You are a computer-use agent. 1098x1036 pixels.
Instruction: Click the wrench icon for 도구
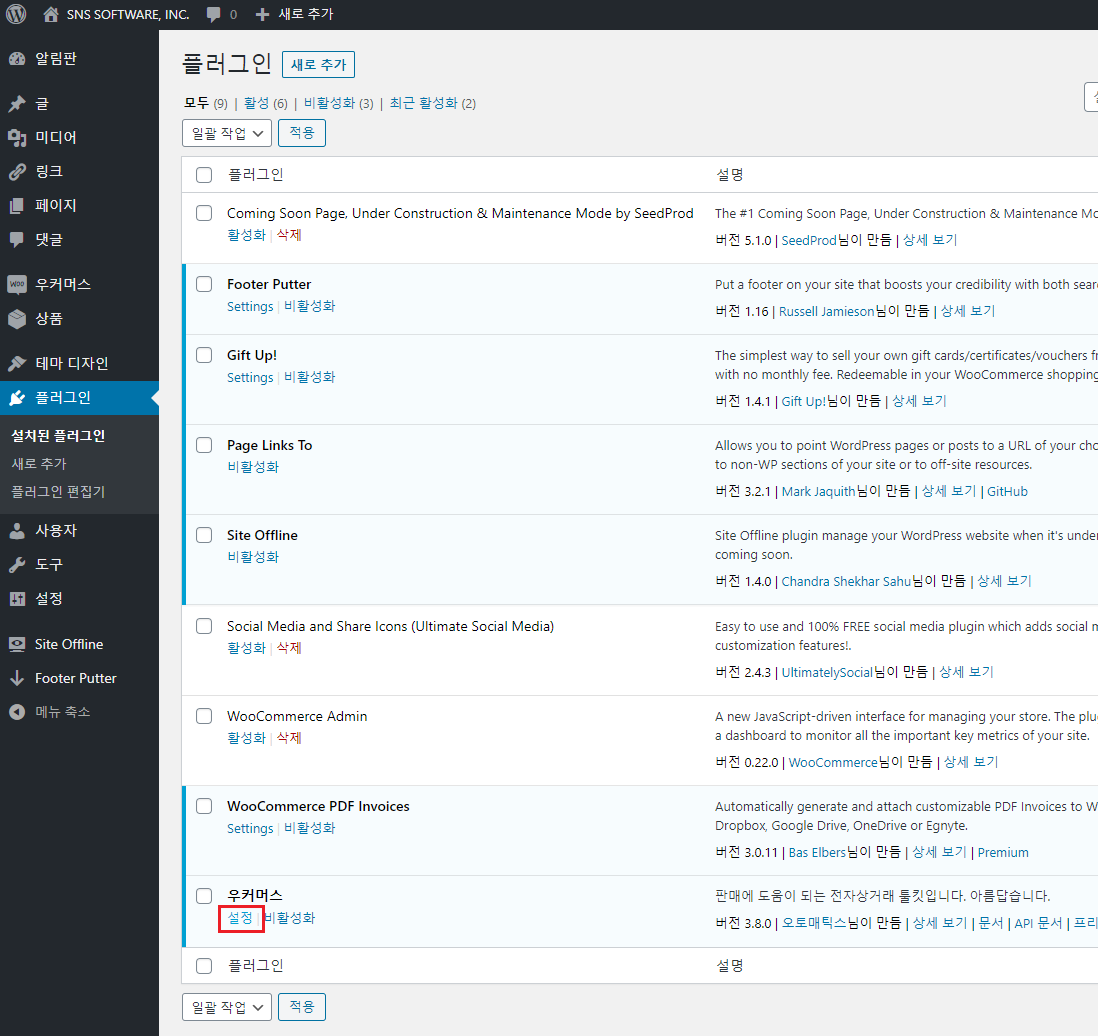click(x=17, y=565)
